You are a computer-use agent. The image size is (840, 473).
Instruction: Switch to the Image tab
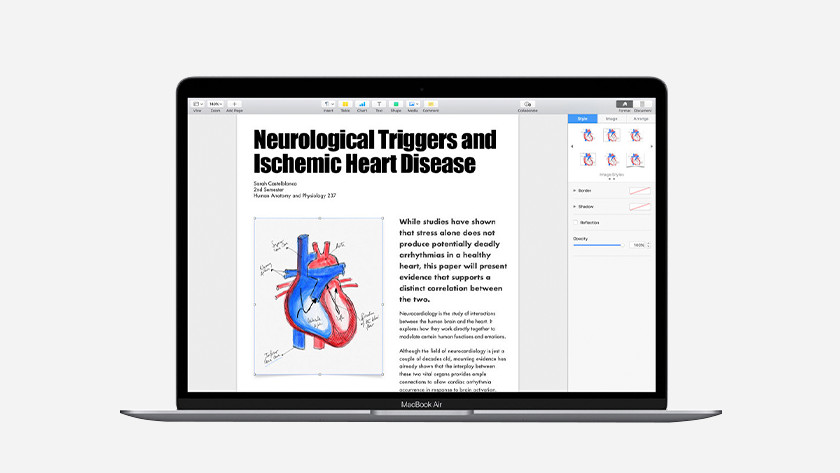click(611, 118)
